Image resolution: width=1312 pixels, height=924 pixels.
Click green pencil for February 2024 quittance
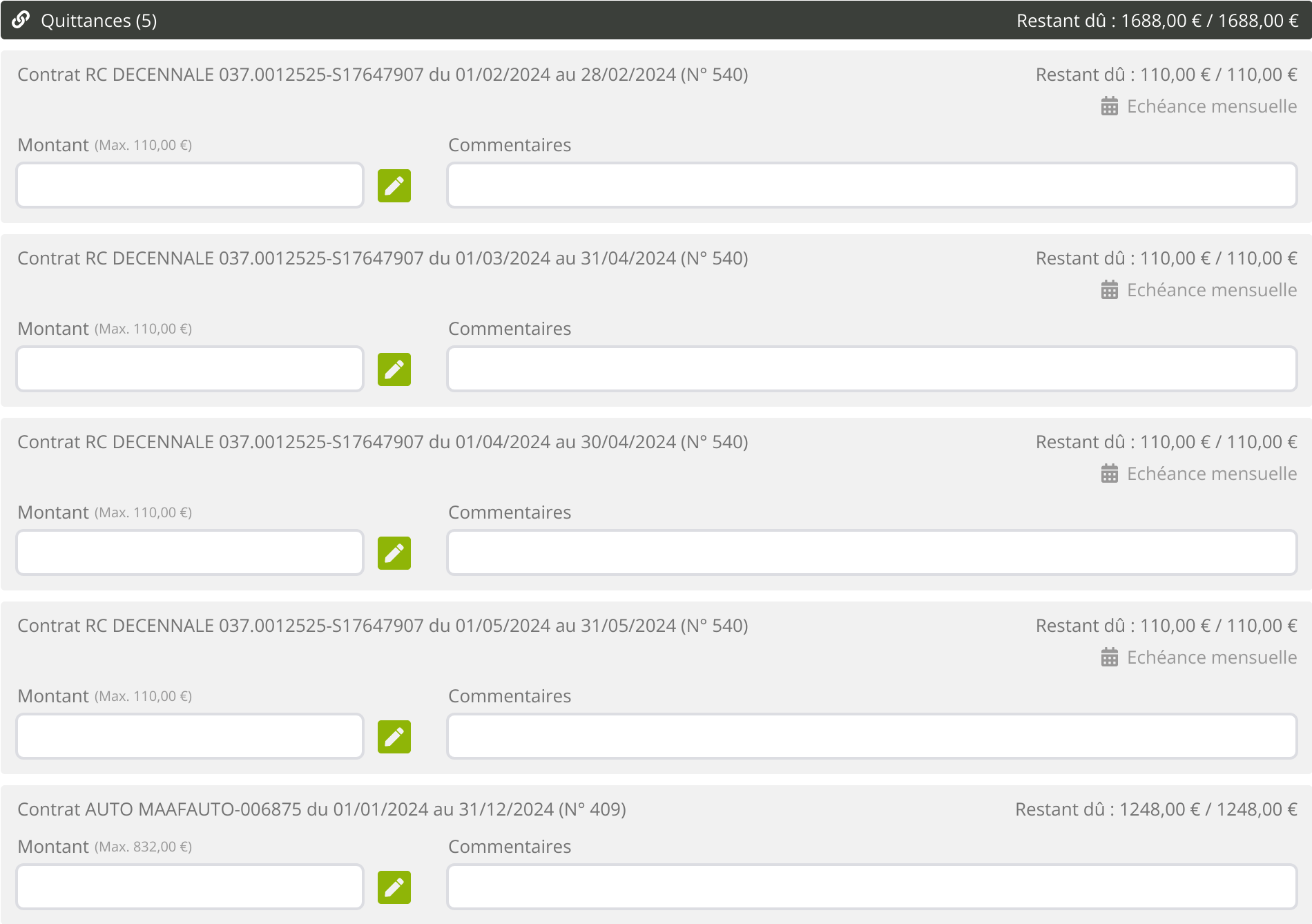[394, 186]
